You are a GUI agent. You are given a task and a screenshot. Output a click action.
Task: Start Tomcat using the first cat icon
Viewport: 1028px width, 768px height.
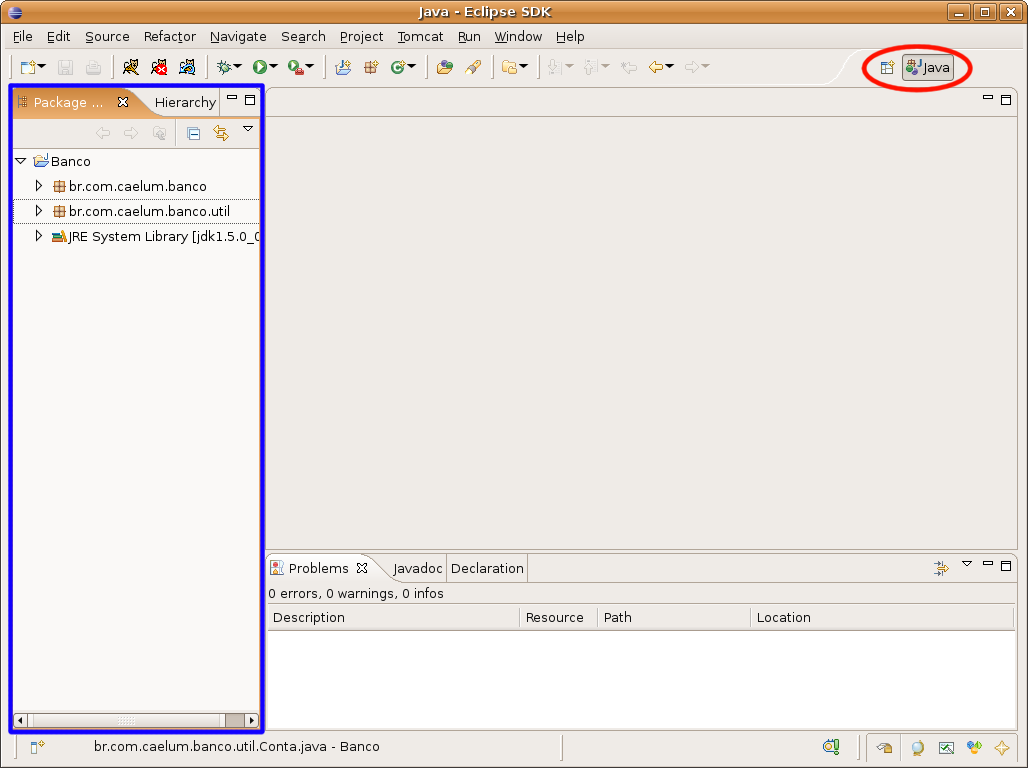coord(130,67)
